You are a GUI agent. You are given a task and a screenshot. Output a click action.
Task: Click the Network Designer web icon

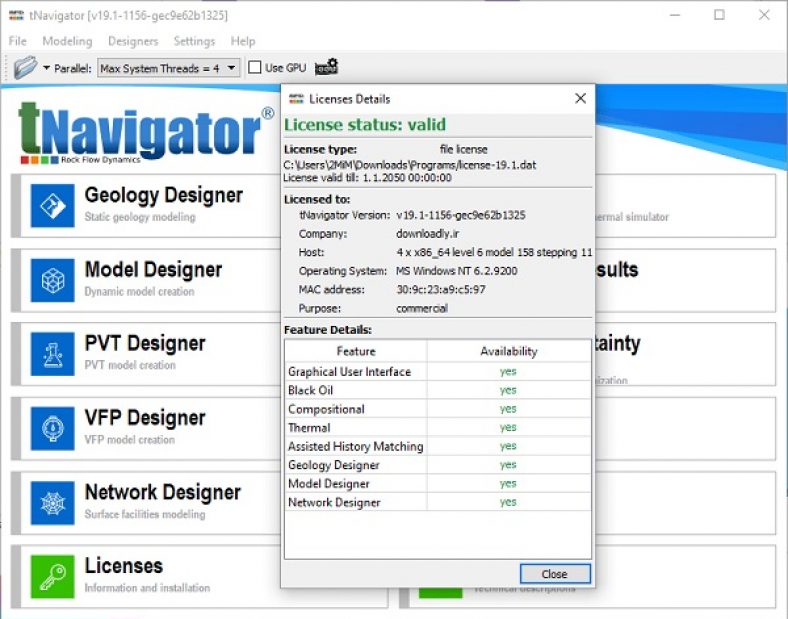(x=52, y=502)
